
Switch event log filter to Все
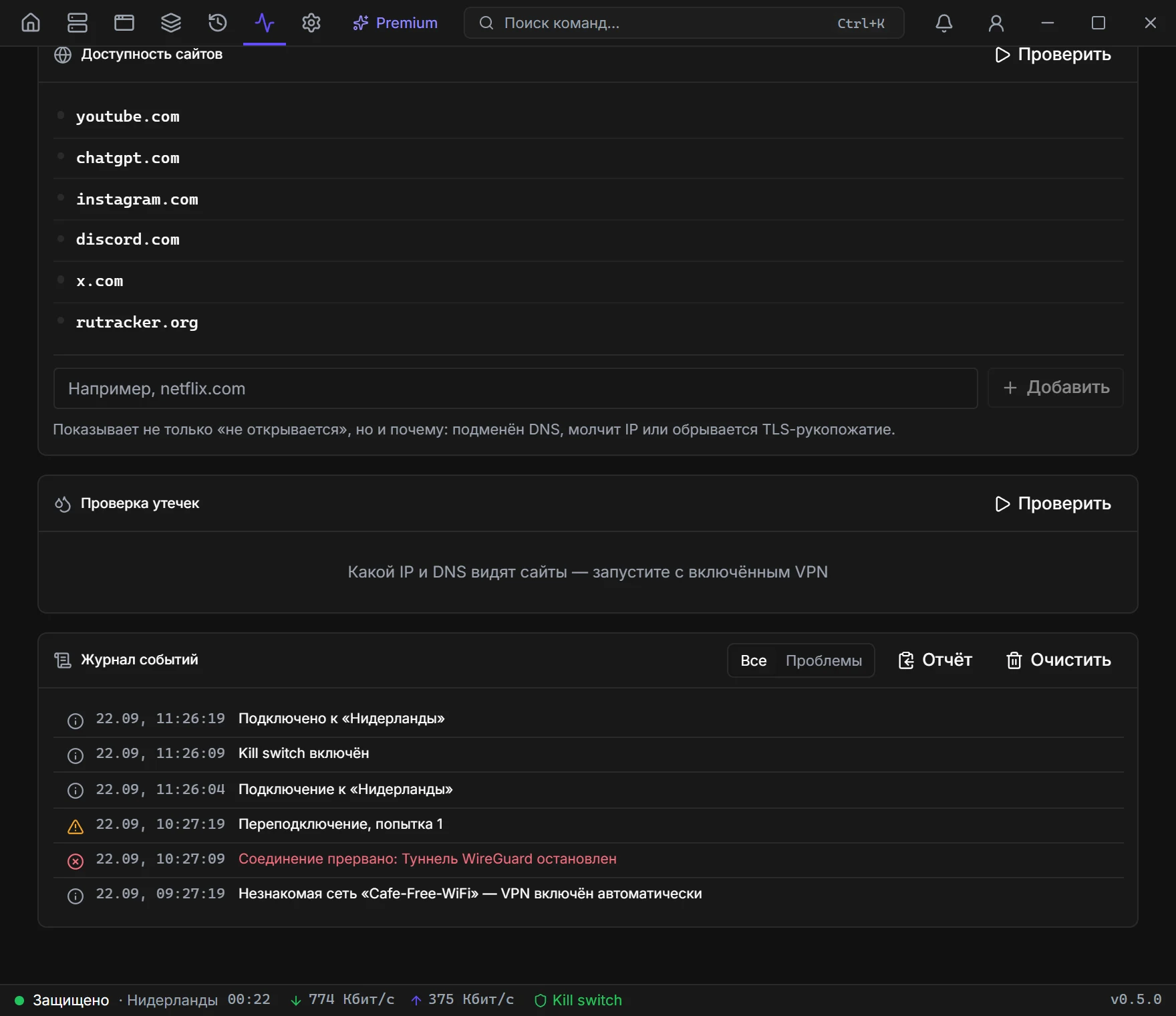pyautogui.click(x=754, y=660)
